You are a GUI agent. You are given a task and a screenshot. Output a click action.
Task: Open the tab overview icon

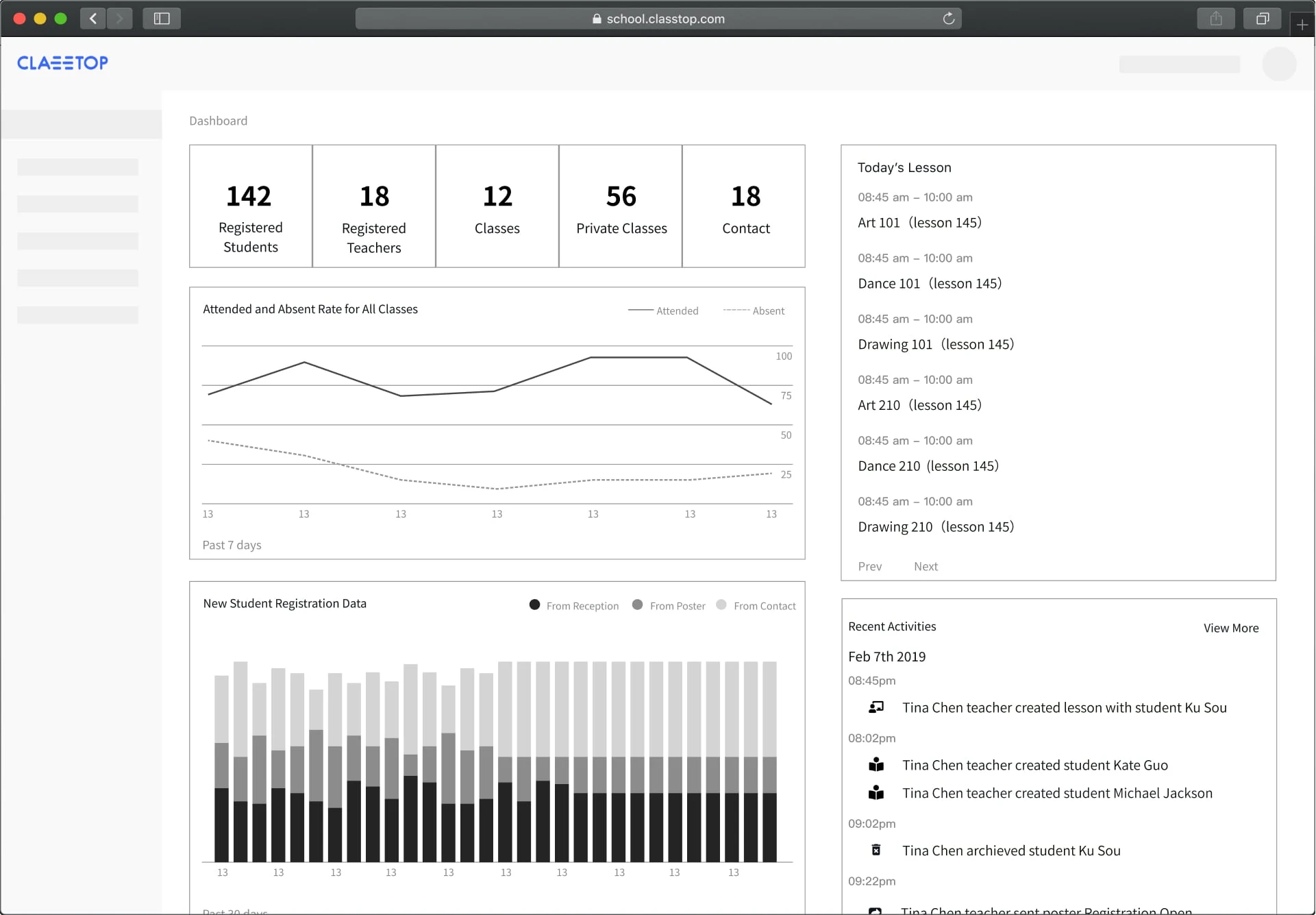[1262, 19]
